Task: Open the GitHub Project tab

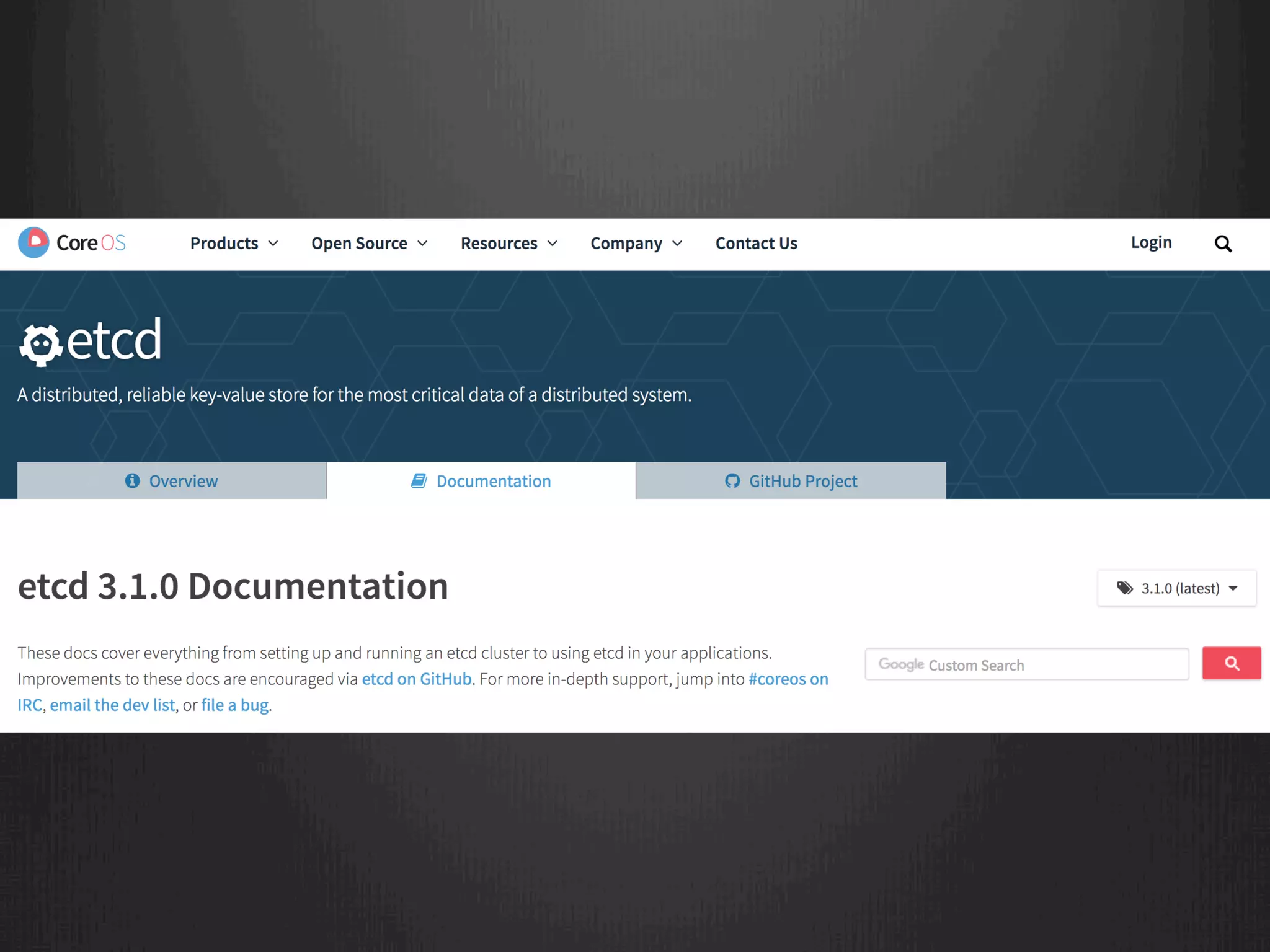Action: [x=791, y=480]
